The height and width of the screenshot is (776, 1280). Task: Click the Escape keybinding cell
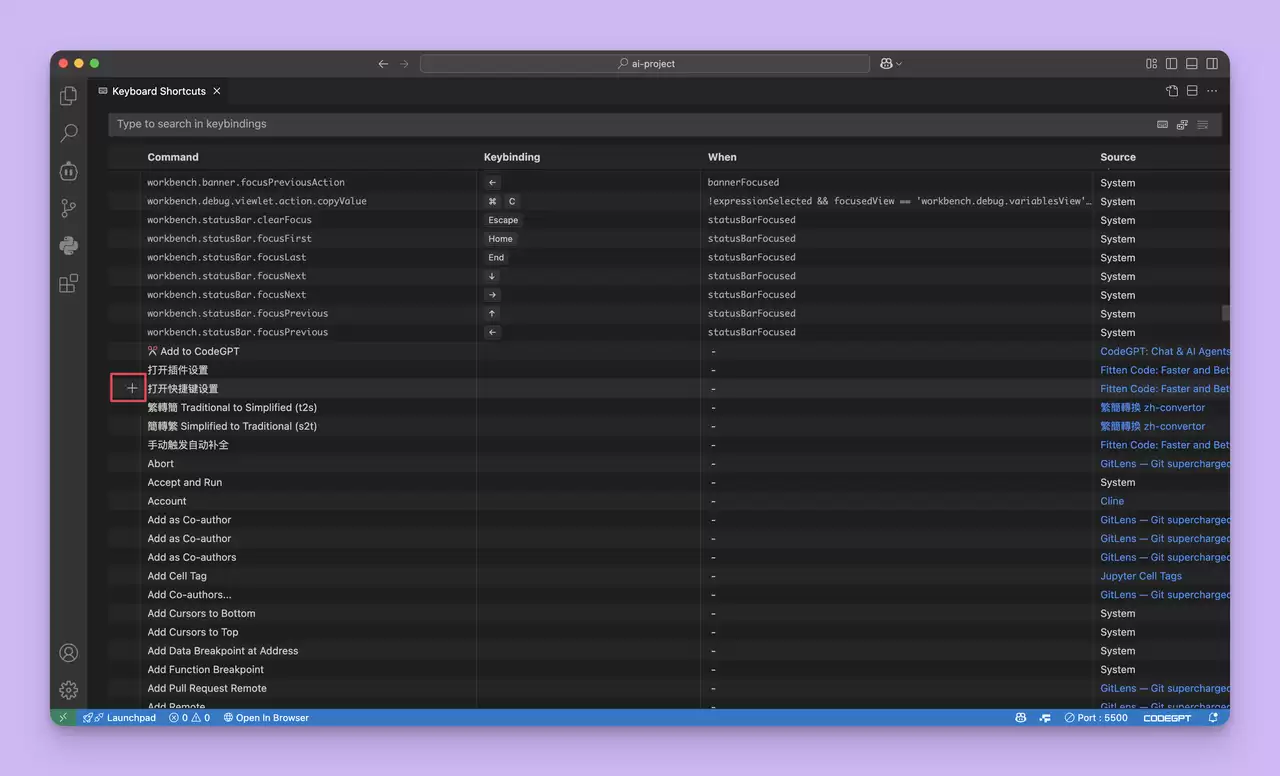click(x=503, y=220)
